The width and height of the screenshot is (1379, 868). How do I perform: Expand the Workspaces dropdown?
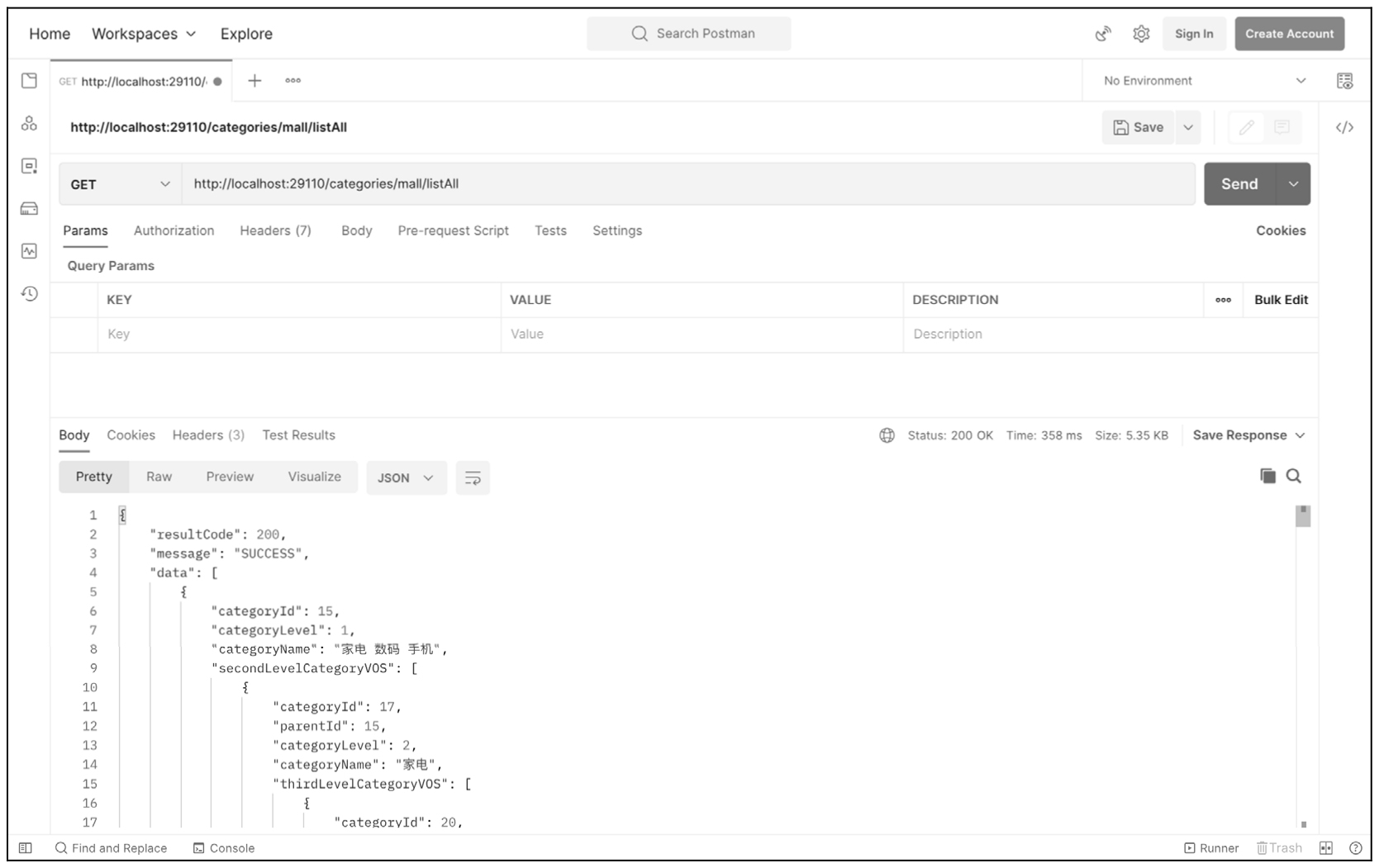(144, 34)
